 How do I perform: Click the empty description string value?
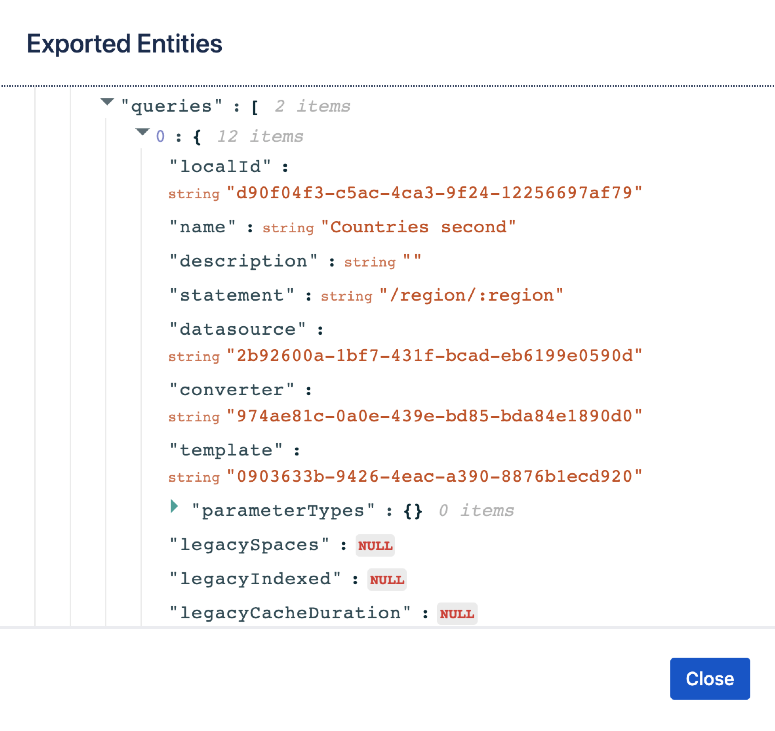coord(411,262)
